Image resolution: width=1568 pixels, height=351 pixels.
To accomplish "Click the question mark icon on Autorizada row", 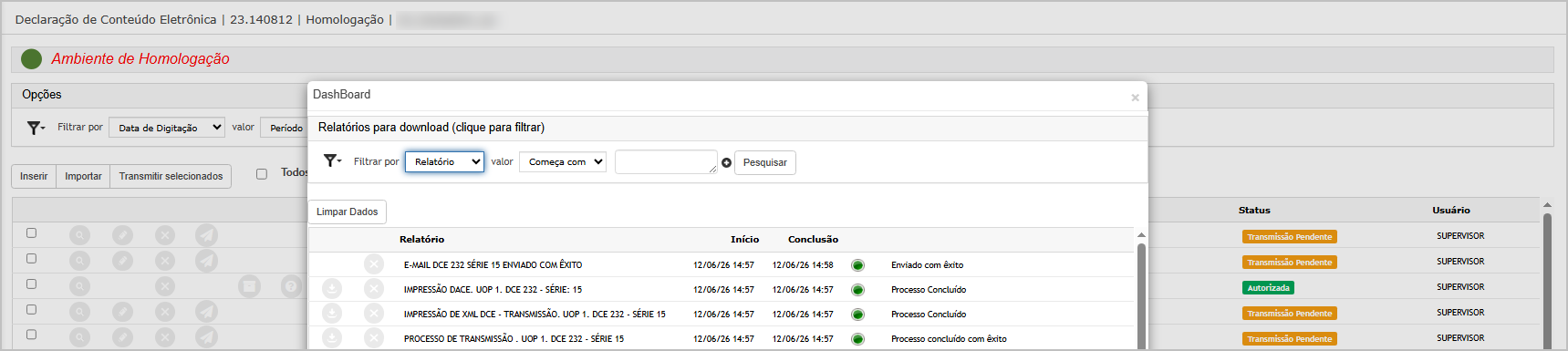I will tap(291, 286).
